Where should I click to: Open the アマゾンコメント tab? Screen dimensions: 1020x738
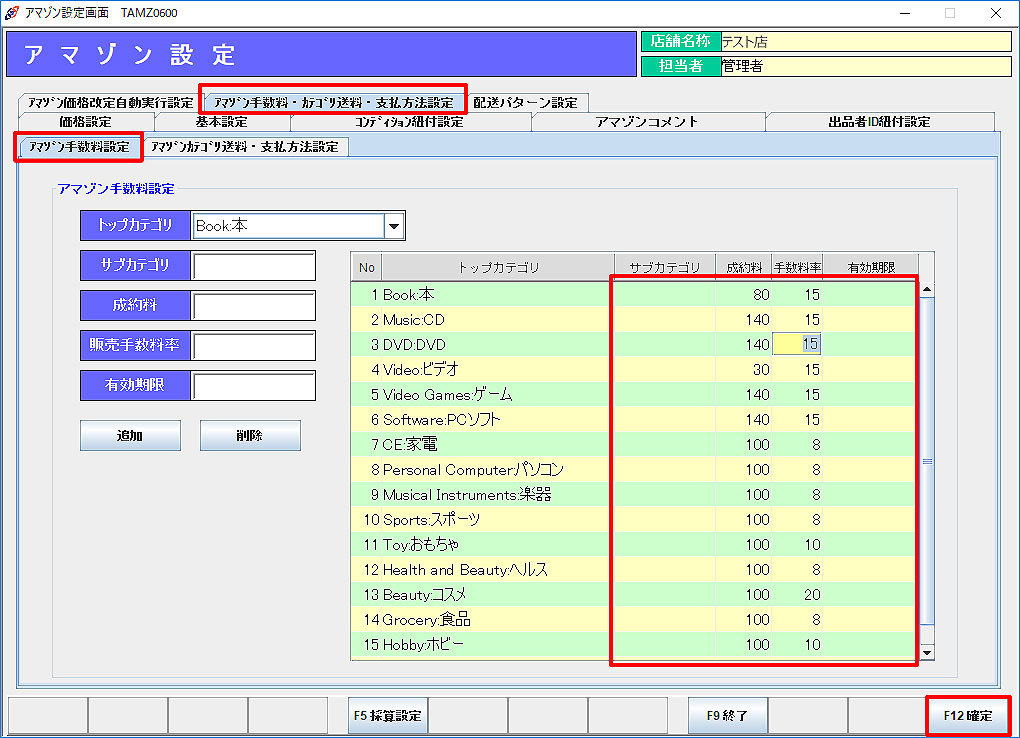click(647, 122)
